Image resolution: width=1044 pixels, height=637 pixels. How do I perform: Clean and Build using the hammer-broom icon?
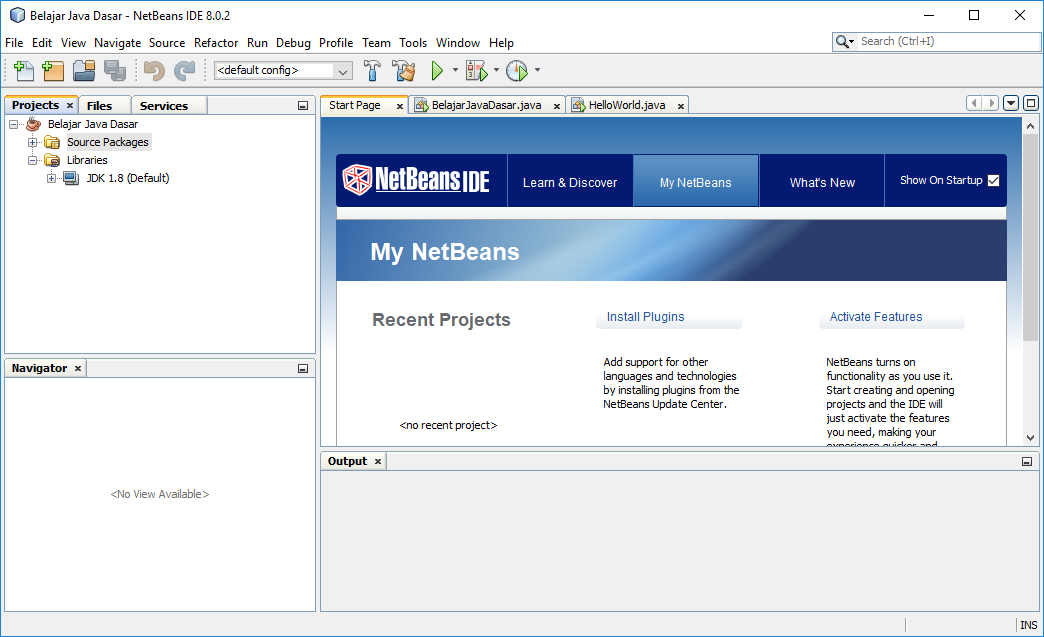tap(403, 70)
